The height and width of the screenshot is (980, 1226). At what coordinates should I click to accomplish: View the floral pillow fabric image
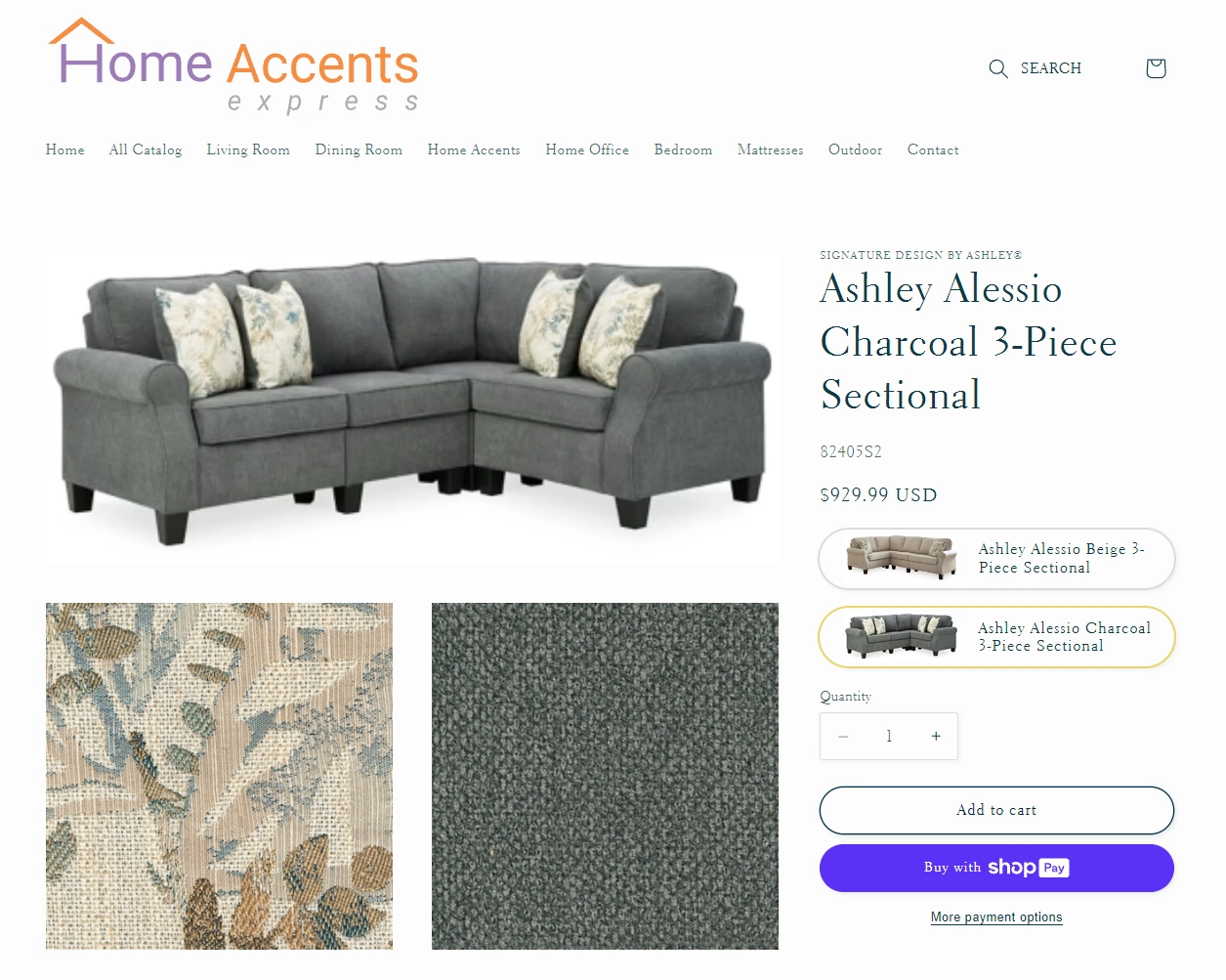pyautogui.click(x=219, y=776)
